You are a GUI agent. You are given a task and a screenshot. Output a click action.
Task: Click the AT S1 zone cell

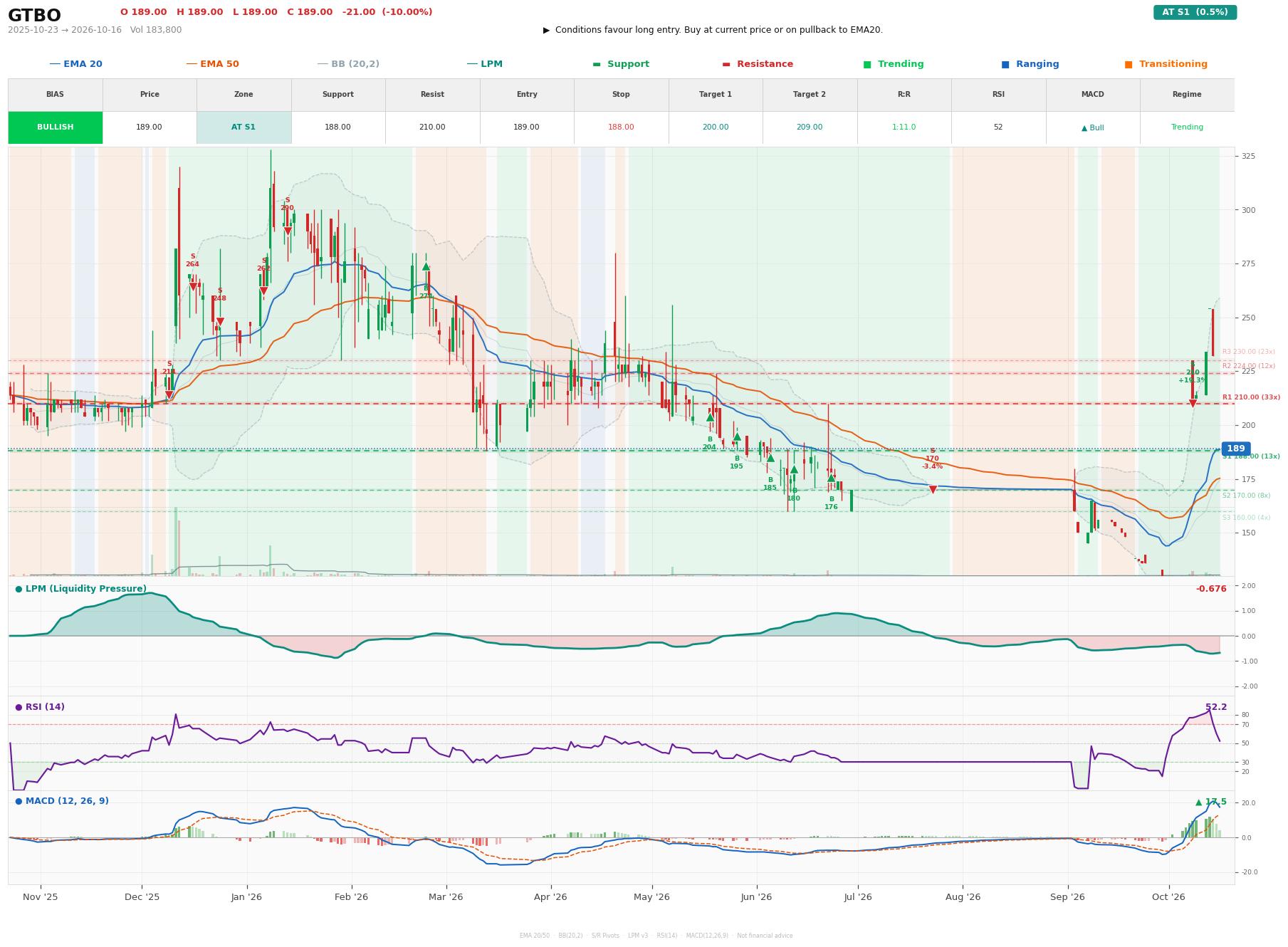[244, 127]
